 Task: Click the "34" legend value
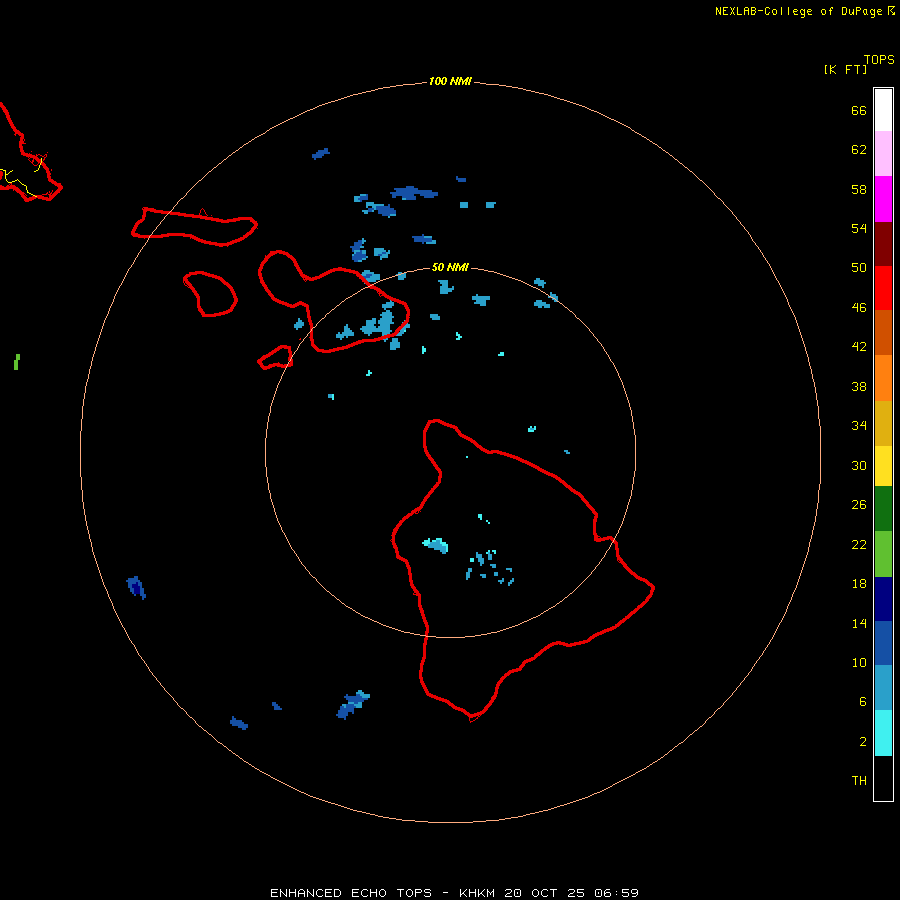point(859,426)
